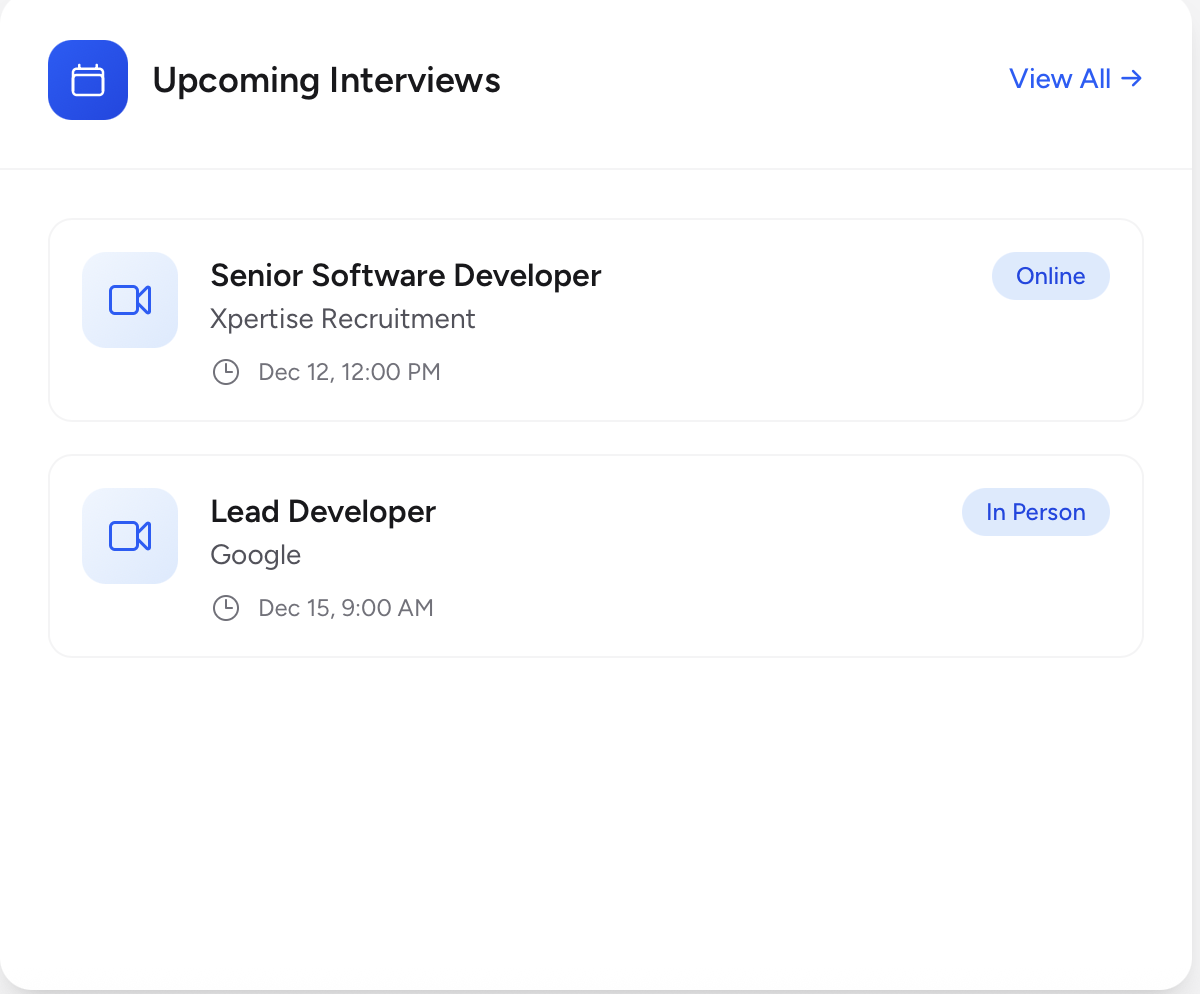
Task: Select the Dec 12, 12:00 PM timestamp
Action: [x=349, y=371]
